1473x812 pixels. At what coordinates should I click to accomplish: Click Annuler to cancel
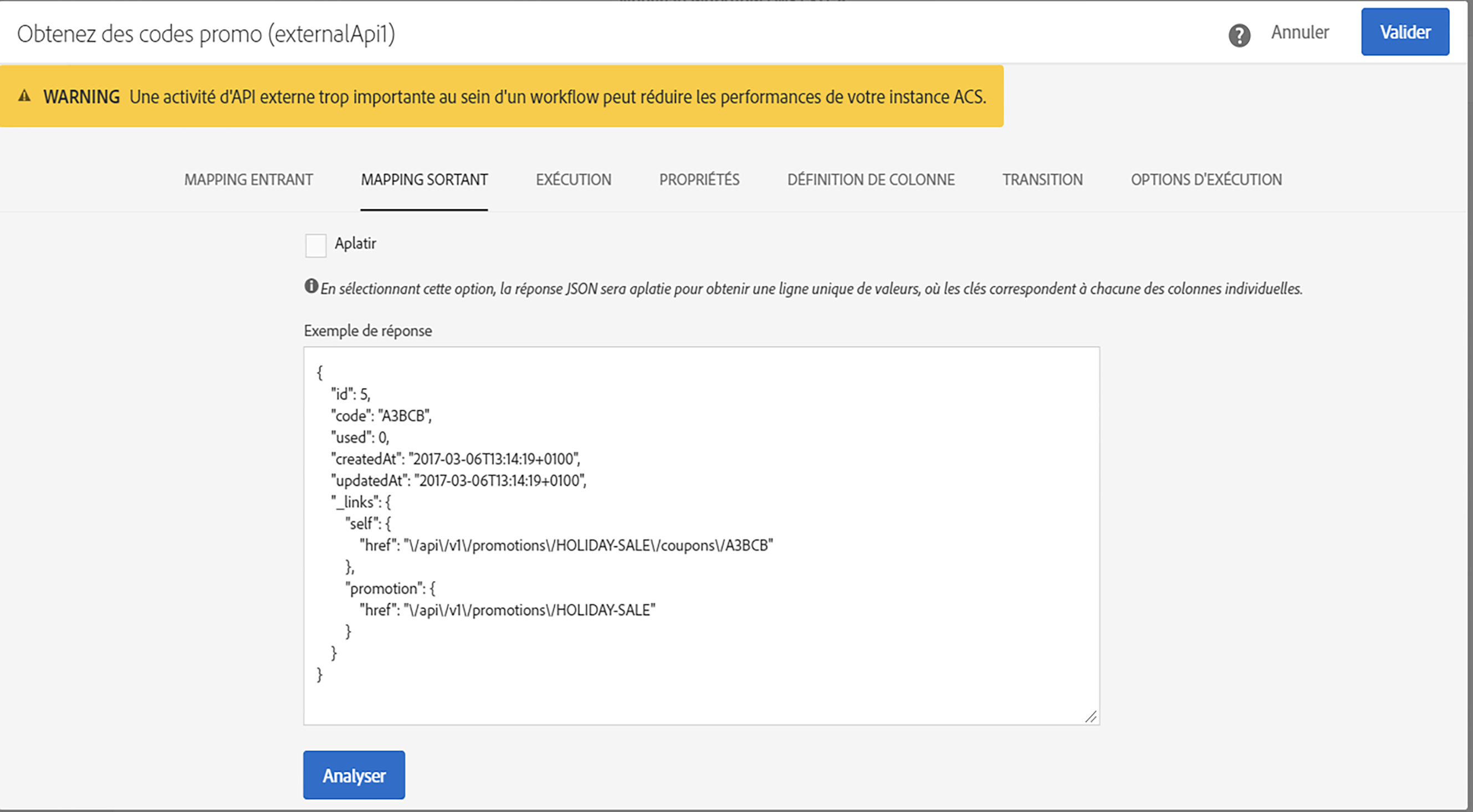1300,33
